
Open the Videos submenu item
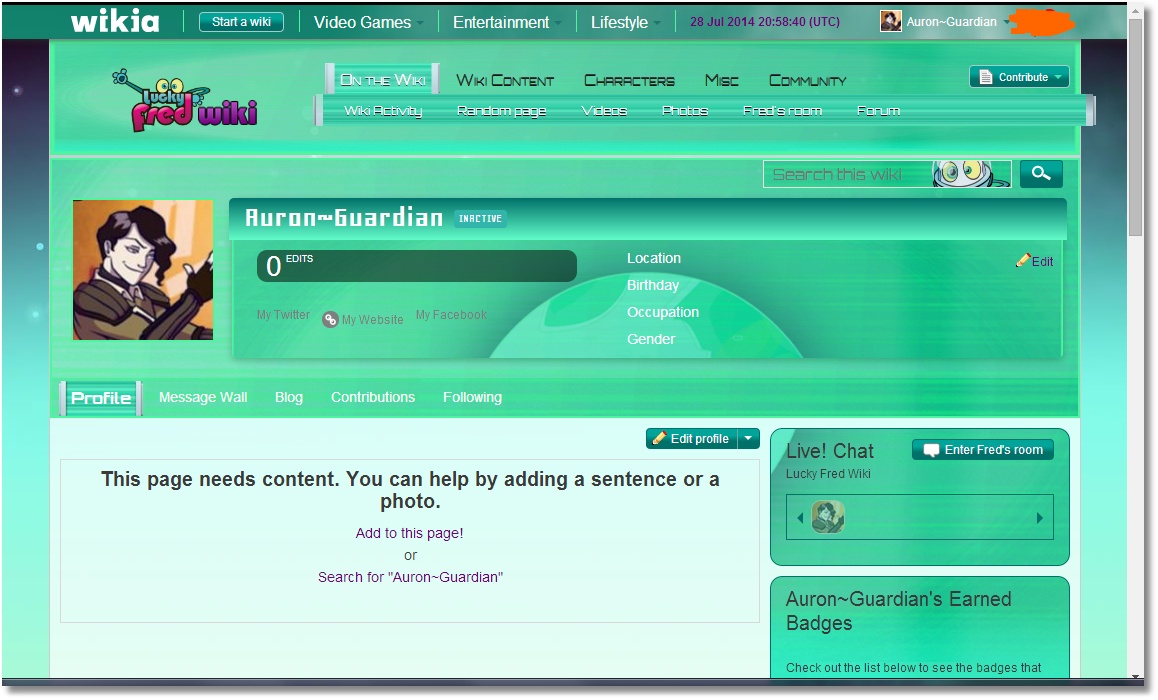click(604, 111)
